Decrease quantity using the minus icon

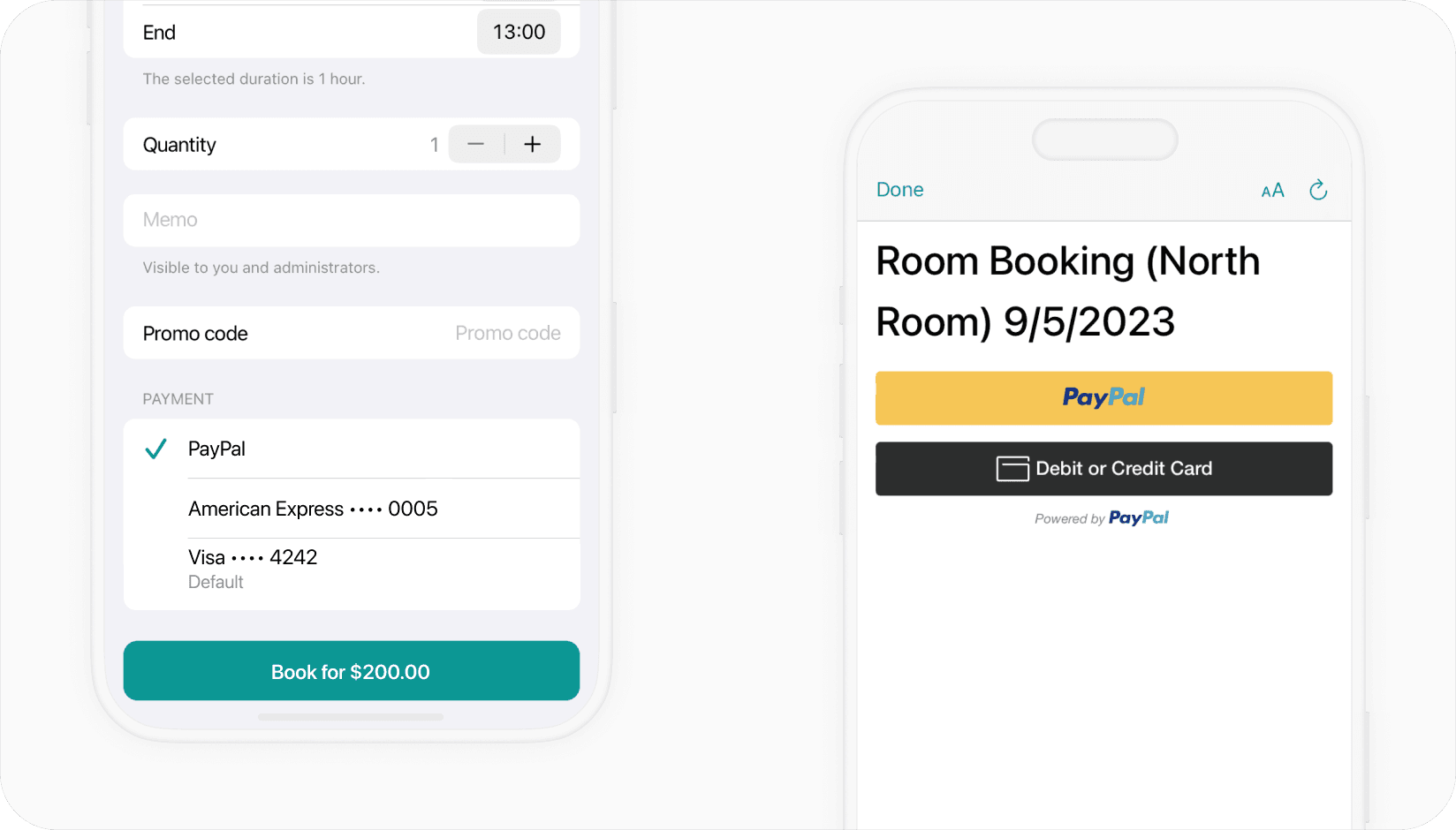475,144
